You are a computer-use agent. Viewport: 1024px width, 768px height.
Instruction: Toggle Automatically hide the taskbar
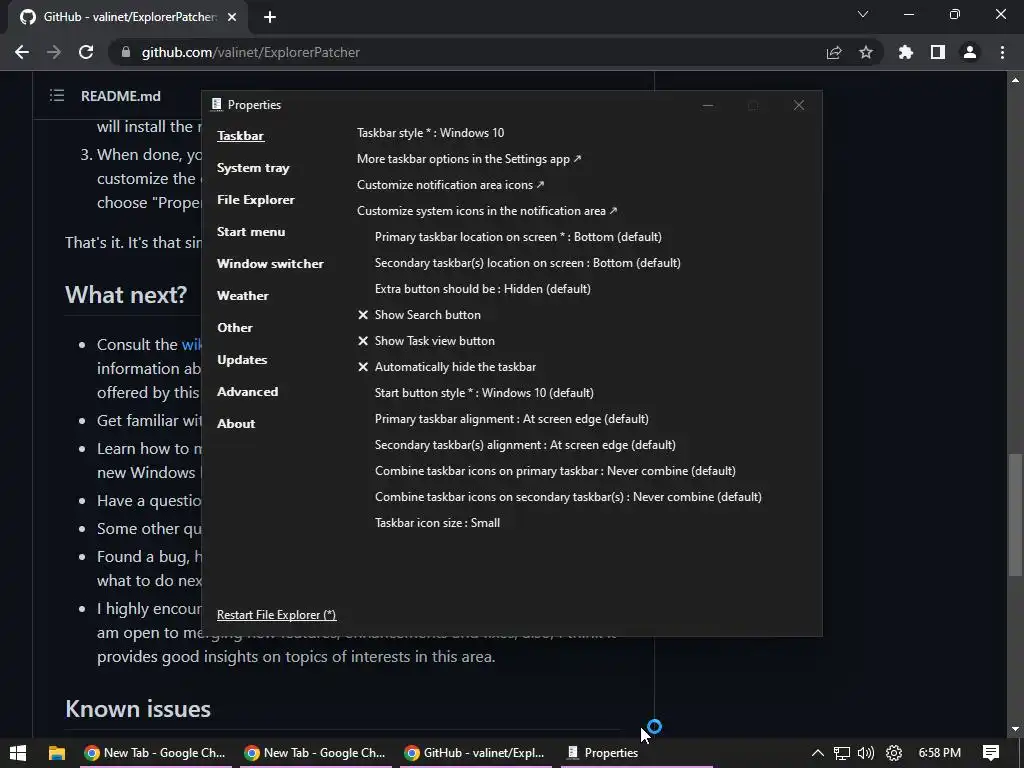coord(447,367)
